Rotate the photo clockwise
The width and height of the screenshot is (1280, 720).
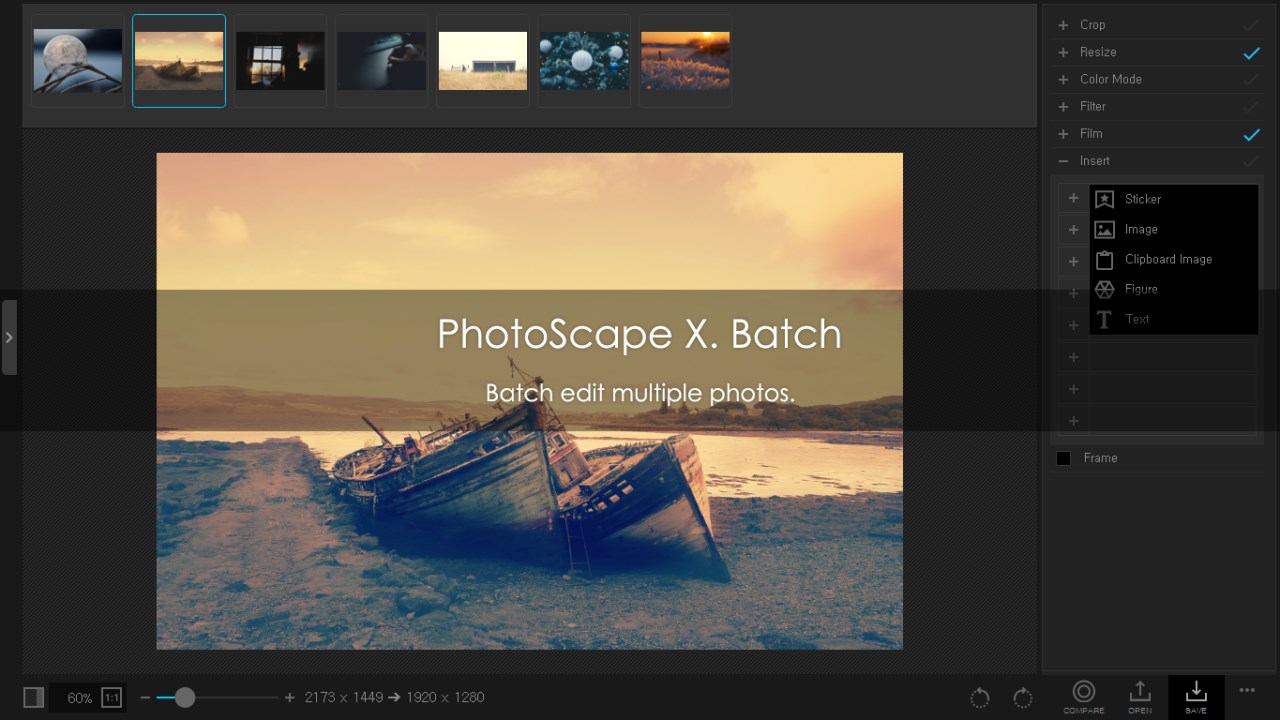[x=1022, y=698]
